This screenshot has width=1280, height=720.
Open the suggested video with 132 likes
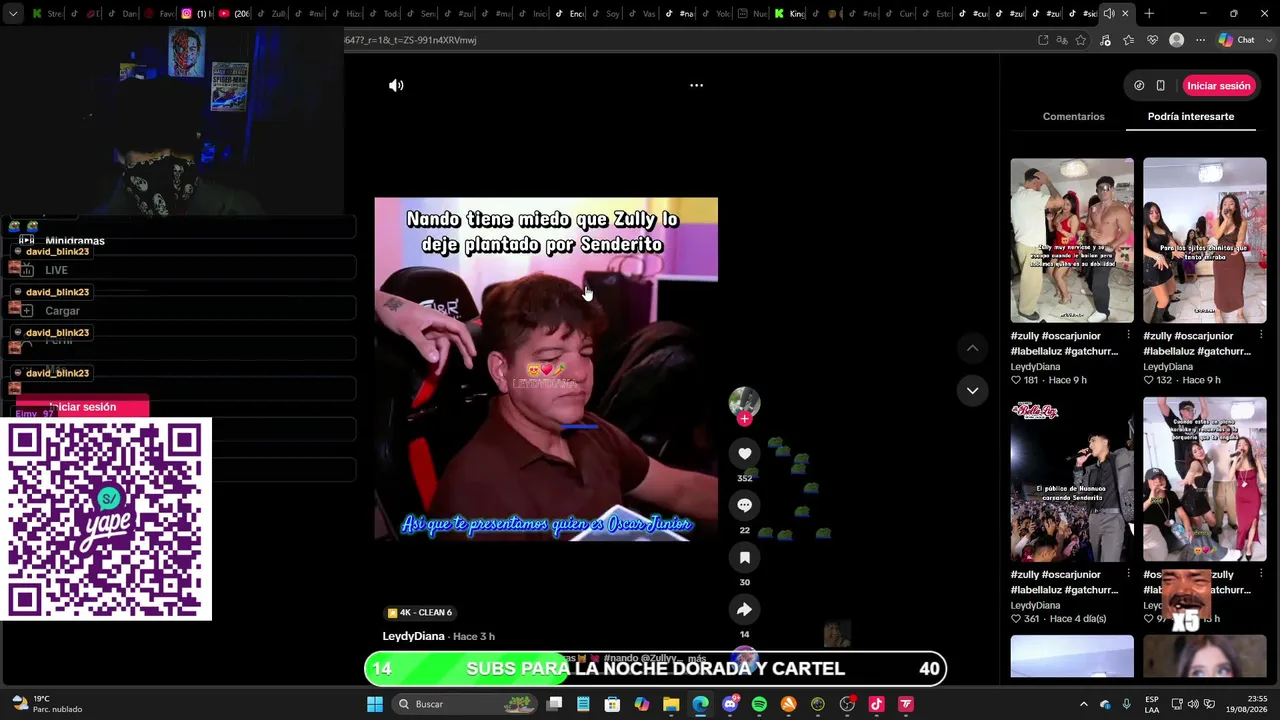point(1204,240)
